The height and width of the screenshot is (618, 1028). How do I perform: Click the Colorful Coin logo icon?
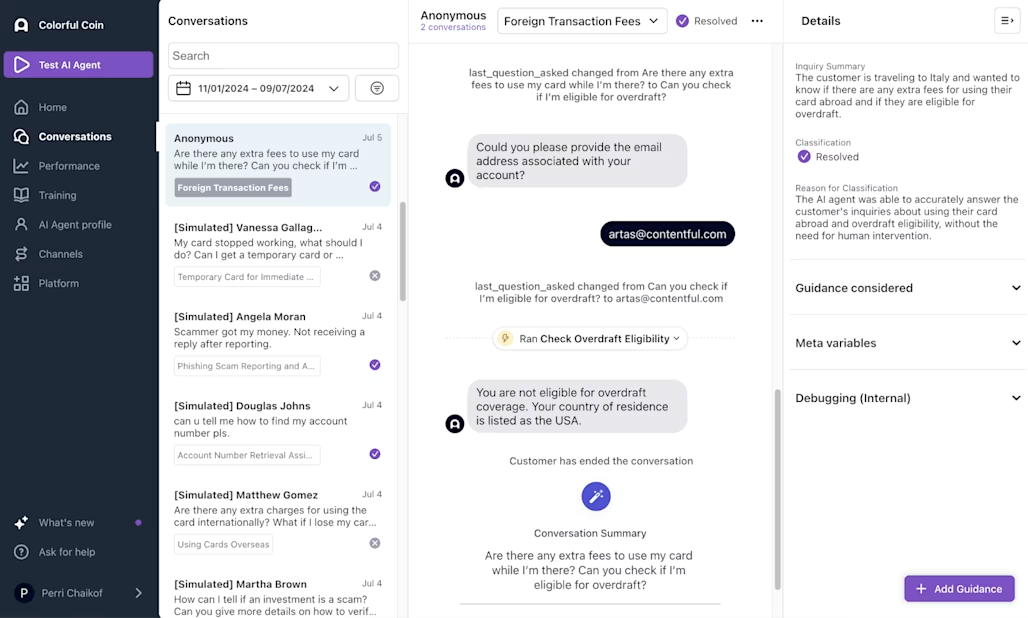coord(22,25)
